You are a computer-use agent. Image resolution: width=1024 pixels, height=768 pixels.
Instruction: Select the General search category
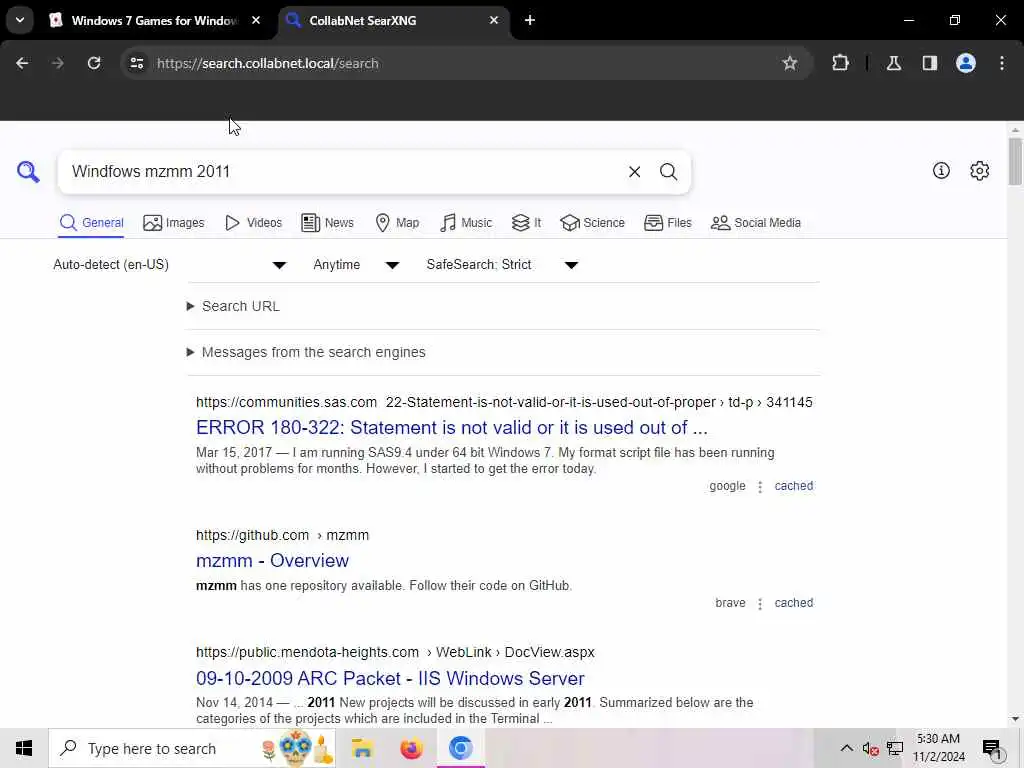coord(91,223)
